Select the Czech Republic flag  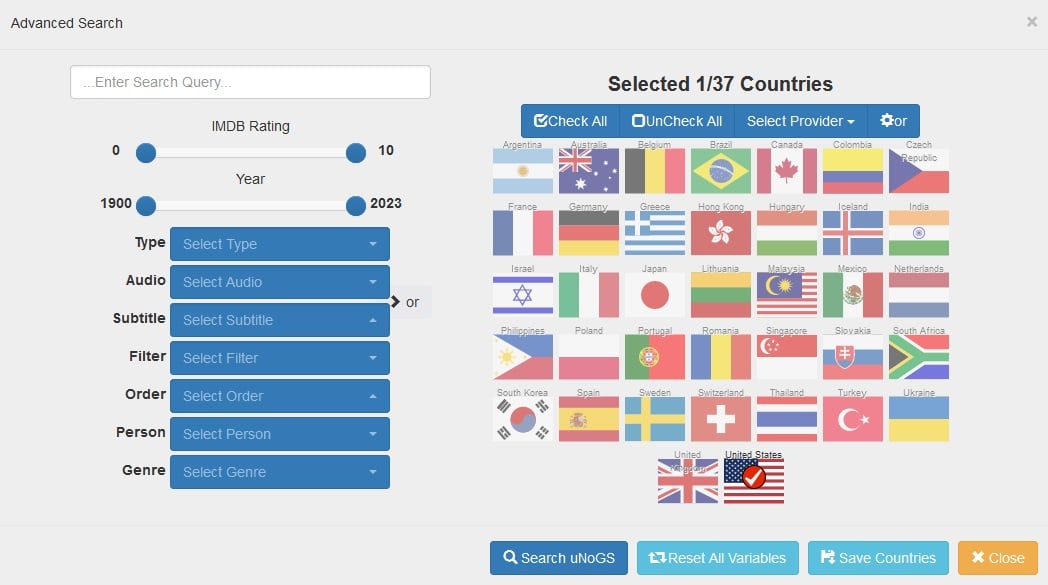click(x=919, y=171)
